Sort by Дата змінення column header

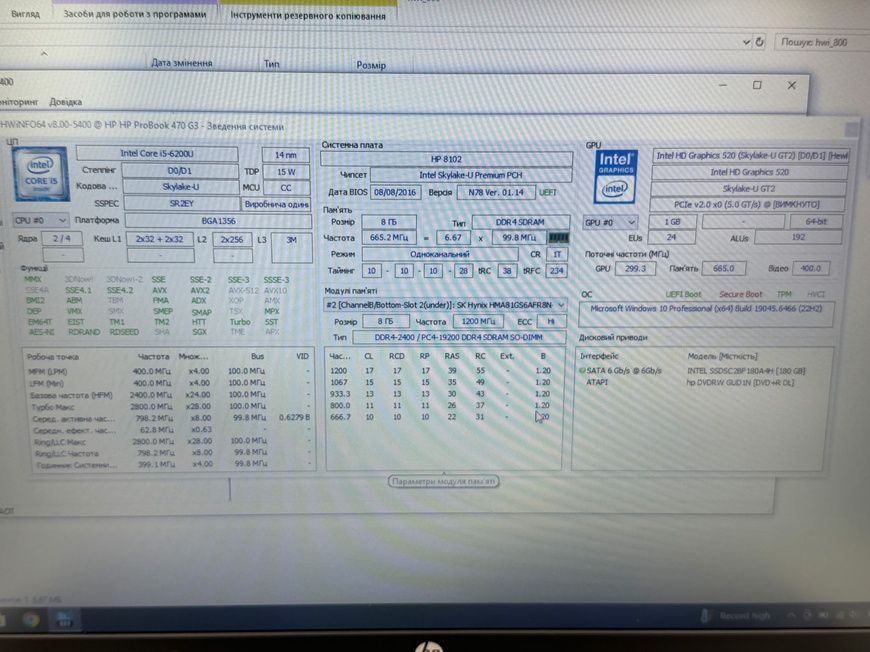(181, 63)
